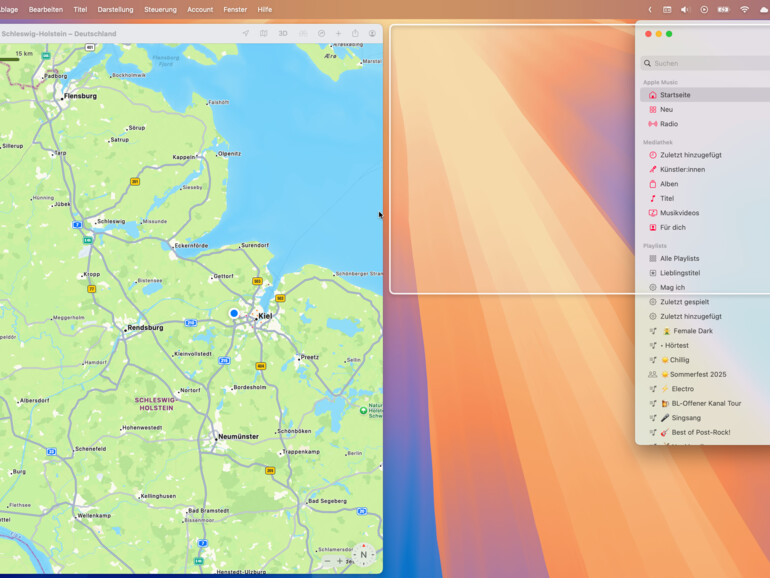Click the Wi-Fi icon in the menu bar
The height and width of the screenshot is (578, 770).
744,9
